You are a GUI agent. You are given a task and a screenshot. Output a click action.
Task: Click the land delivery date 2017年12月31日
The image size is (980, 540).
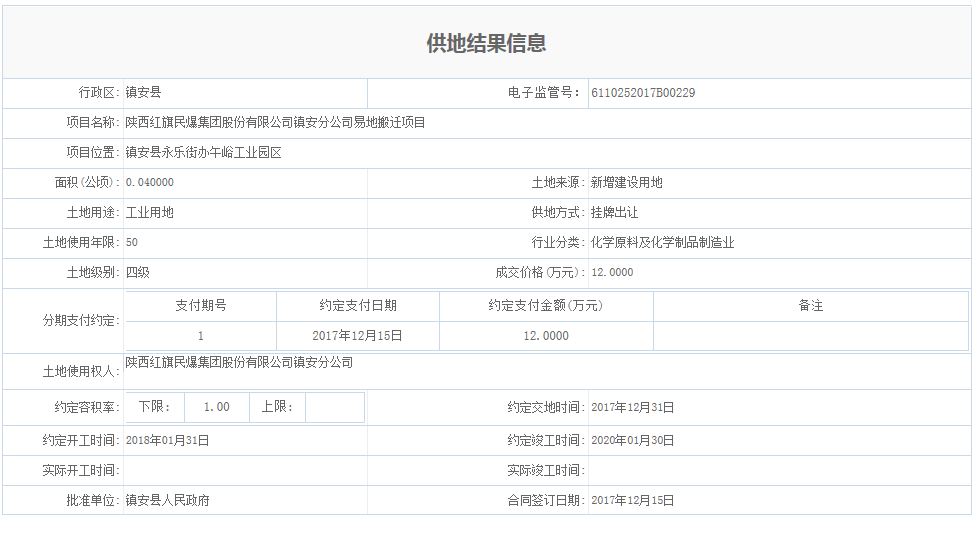(632, 408)
